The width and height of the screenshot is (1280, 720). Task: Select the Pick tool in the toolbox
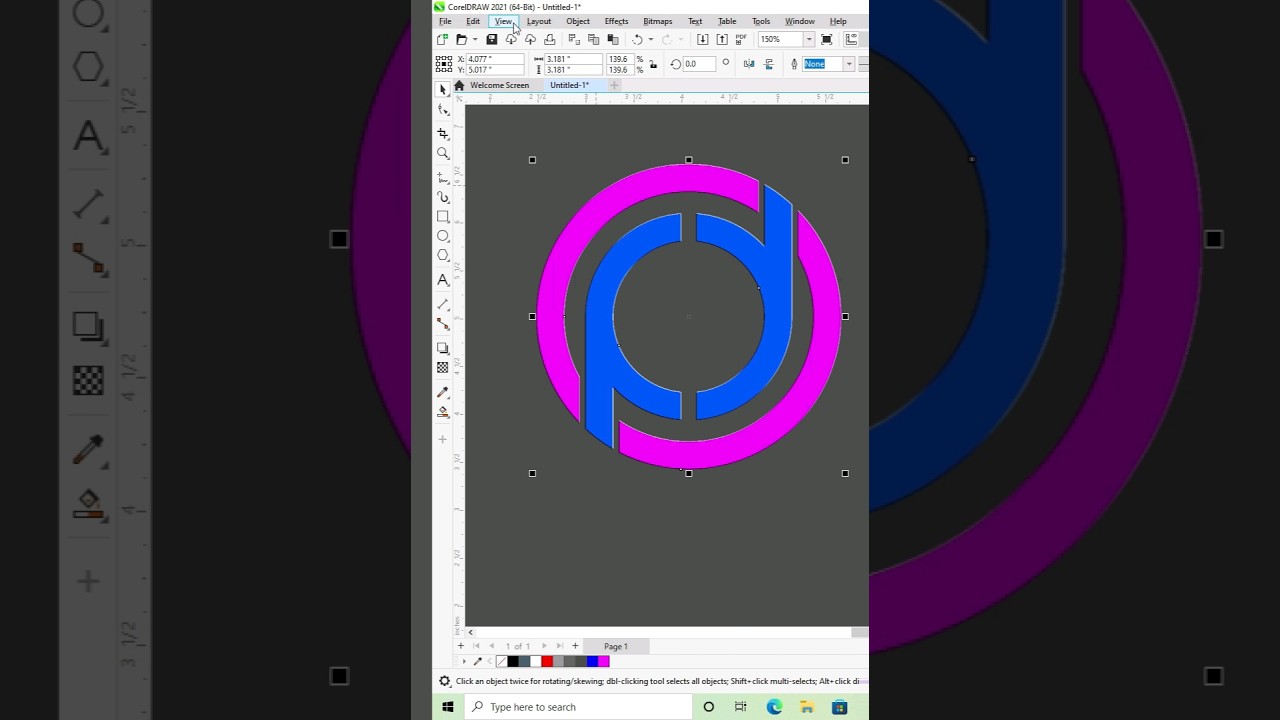443,89
